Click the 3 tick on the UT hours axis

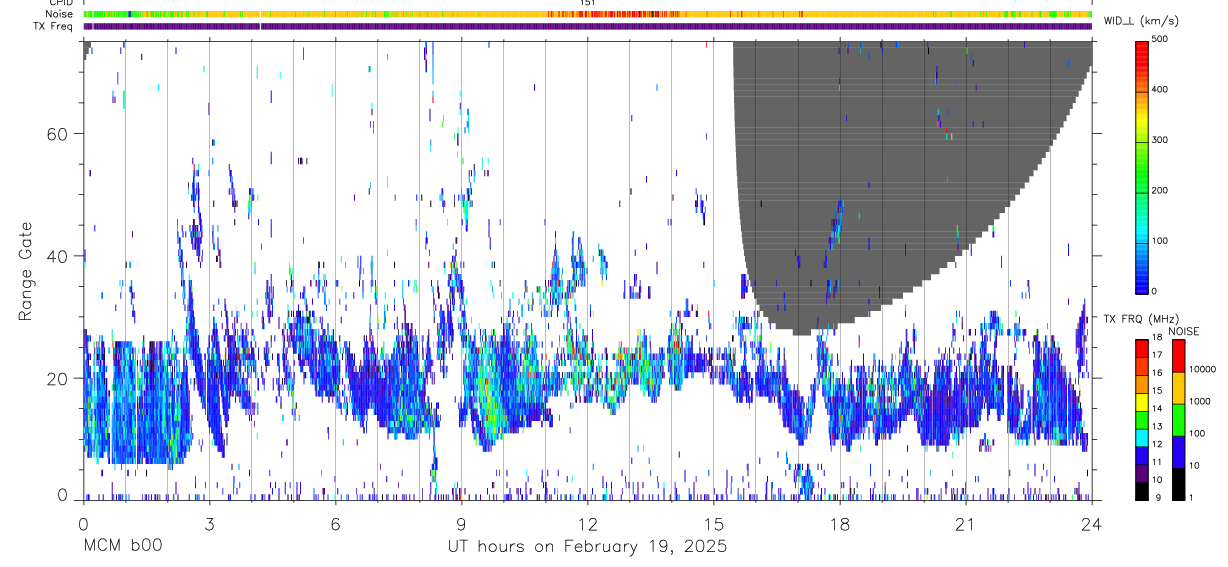(209, 523)
